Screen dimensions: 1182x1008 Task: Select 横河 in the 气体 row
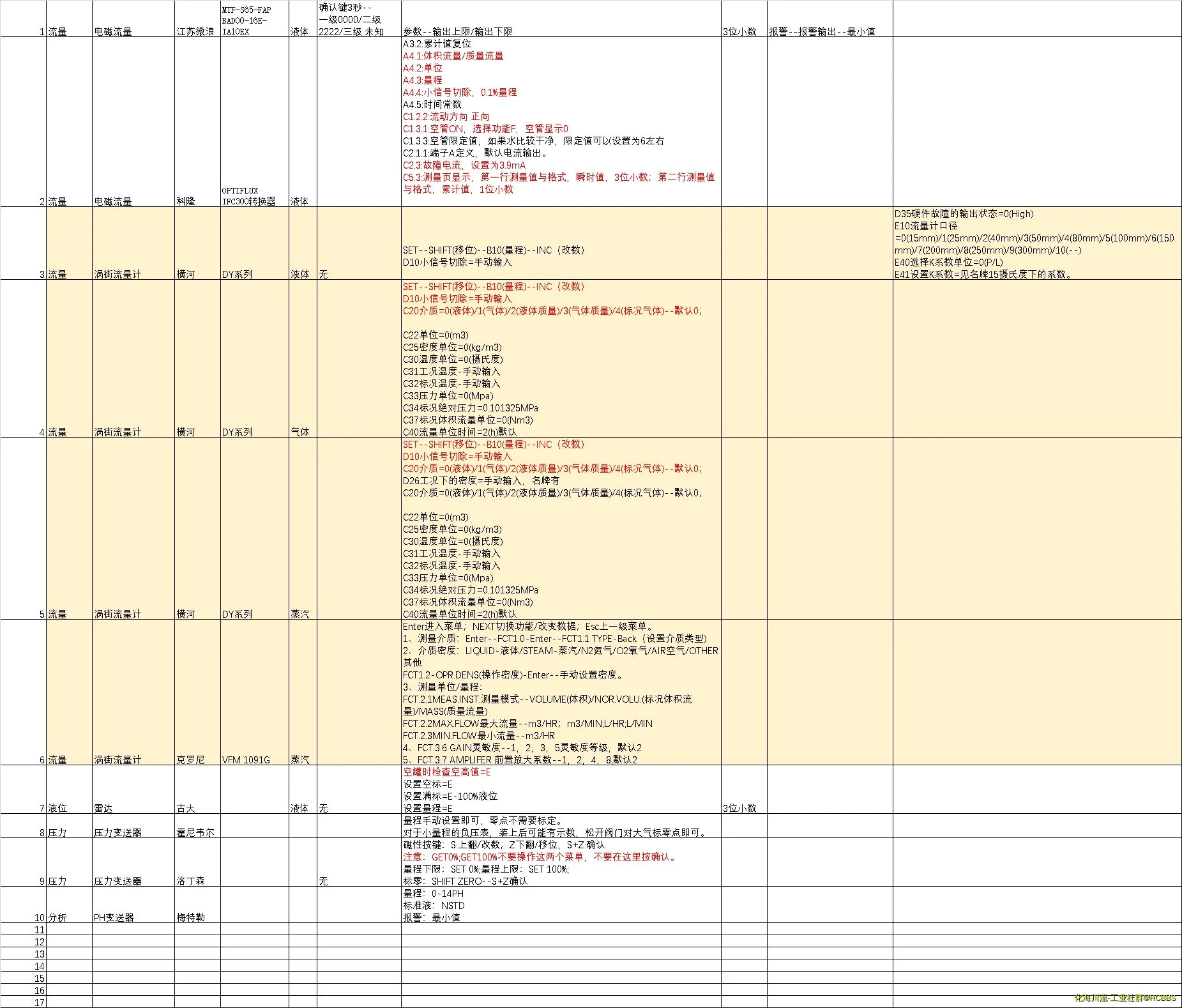tap(197, 358)
